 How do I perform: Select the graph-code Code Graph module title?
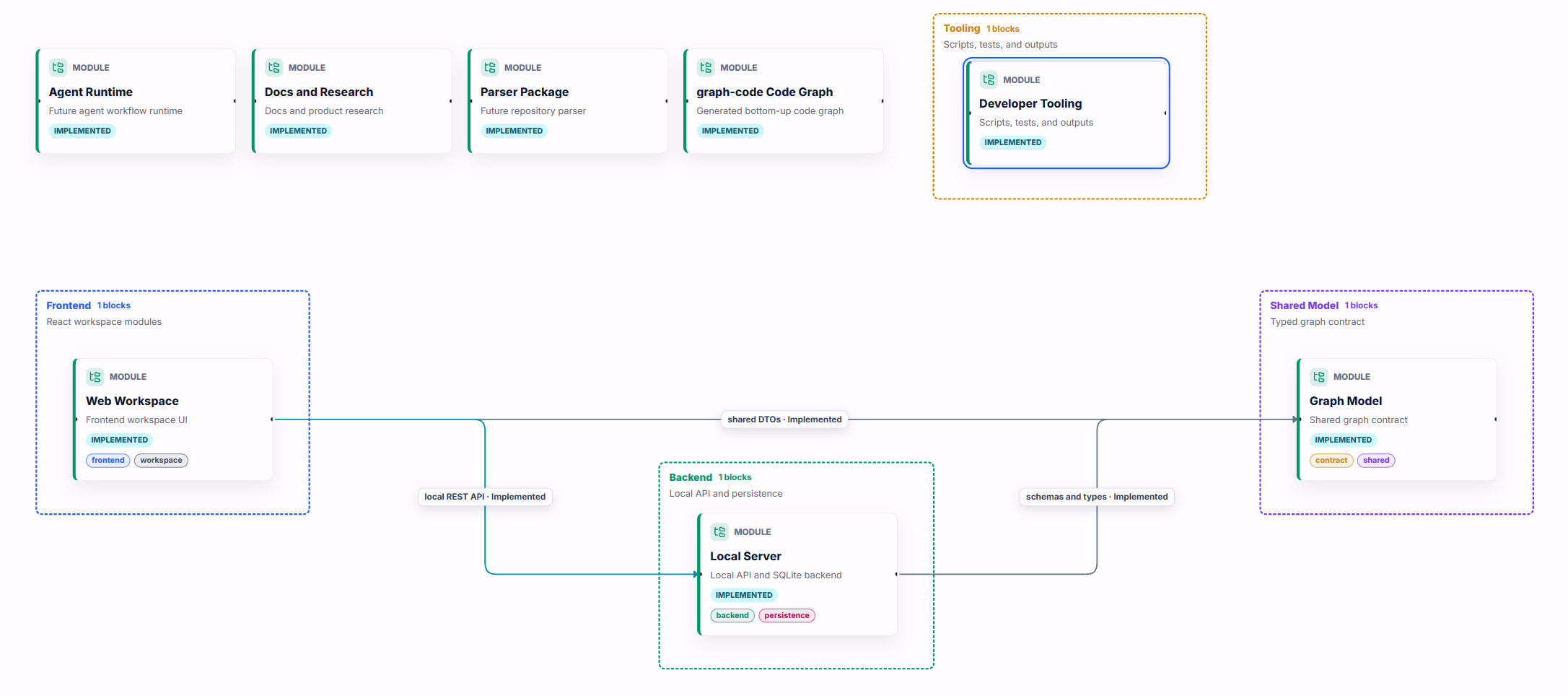tap(765, 92)
